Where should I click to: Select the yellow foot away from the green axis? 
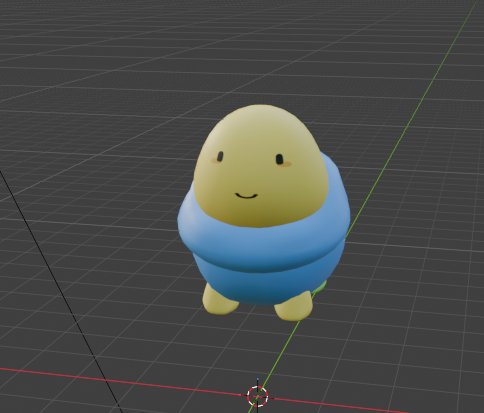pos(219,299)
